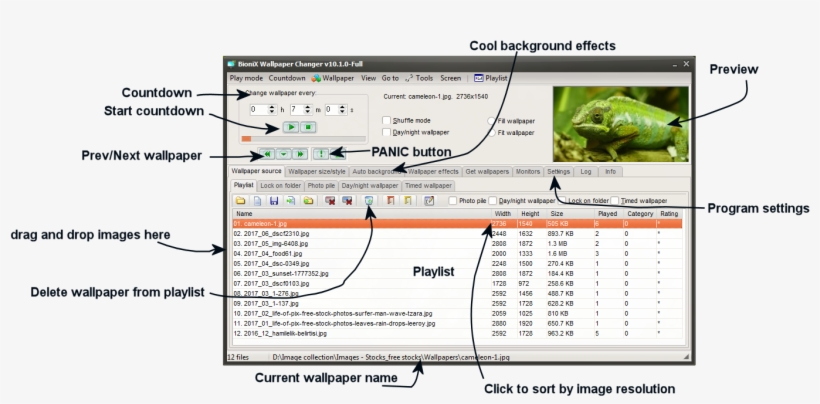Click the yellow flag icon in playlist toolbar
Viewport: 820px width, 404px height.
click(x=407, y=201)
